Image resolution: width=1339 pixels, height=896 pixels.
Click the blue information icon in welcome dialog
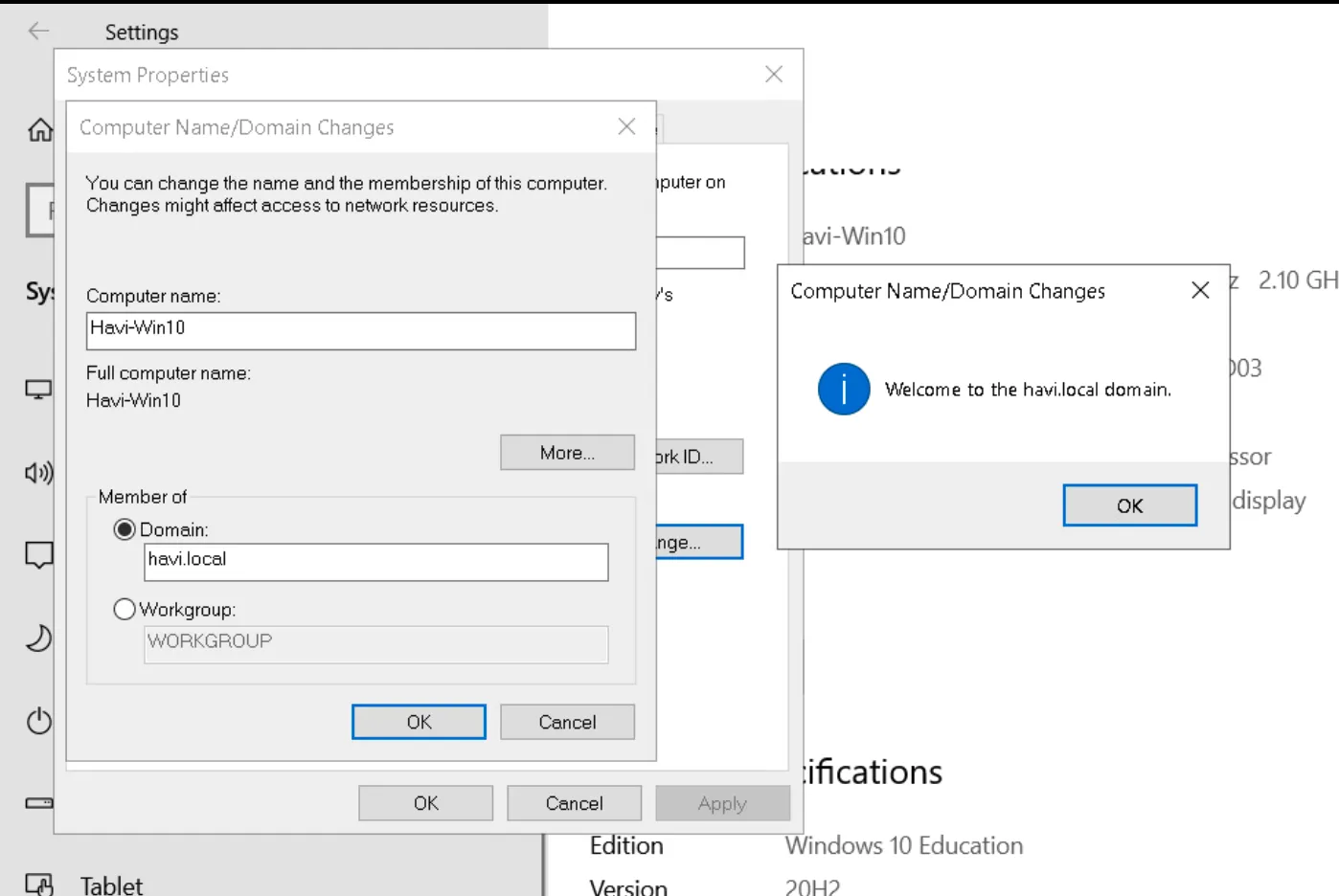pyautogui.click(x=844, y=389)
